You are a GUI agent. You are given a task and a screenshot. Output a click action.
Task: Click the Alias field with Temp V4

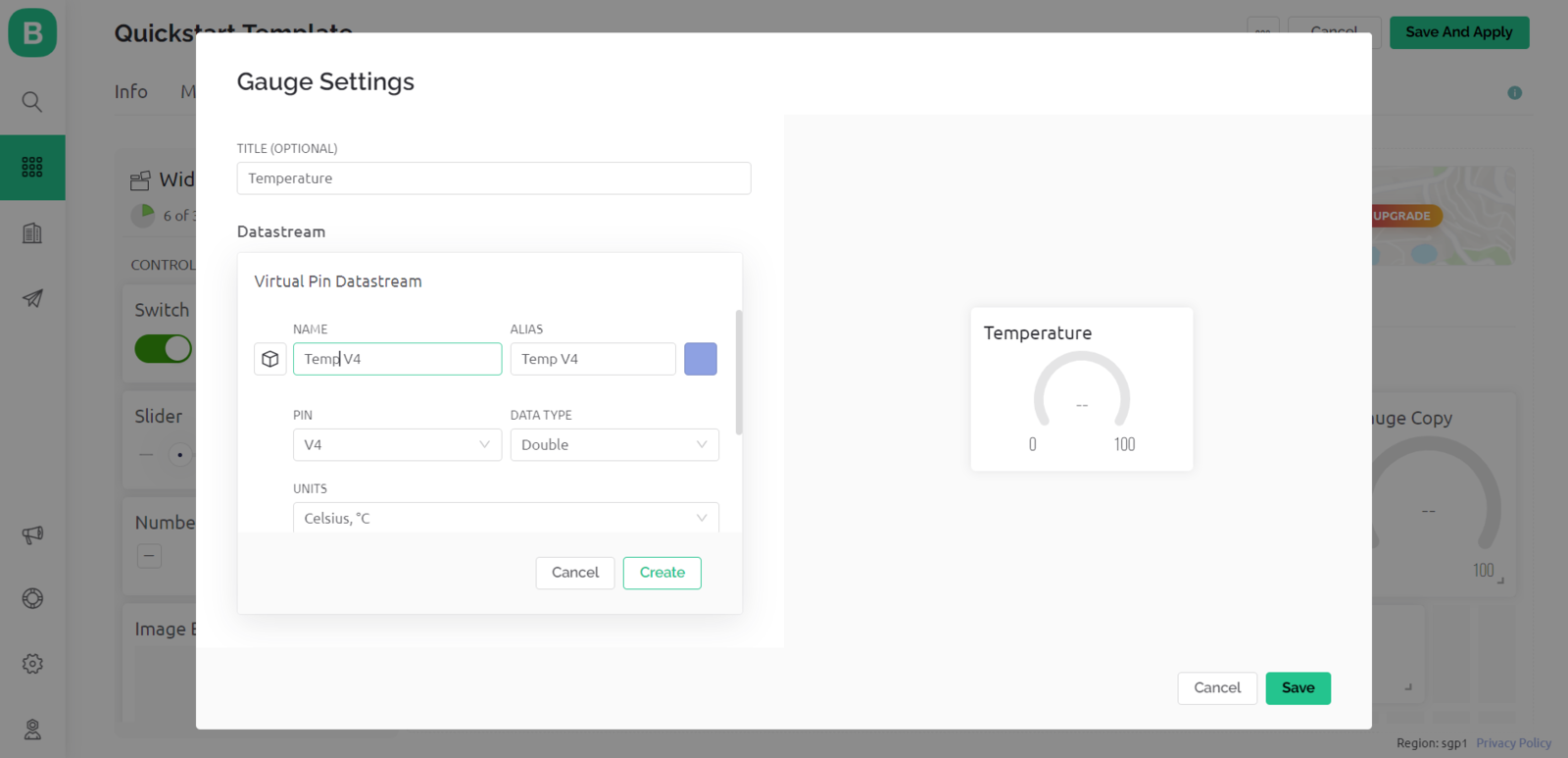(x=593, y=359)
